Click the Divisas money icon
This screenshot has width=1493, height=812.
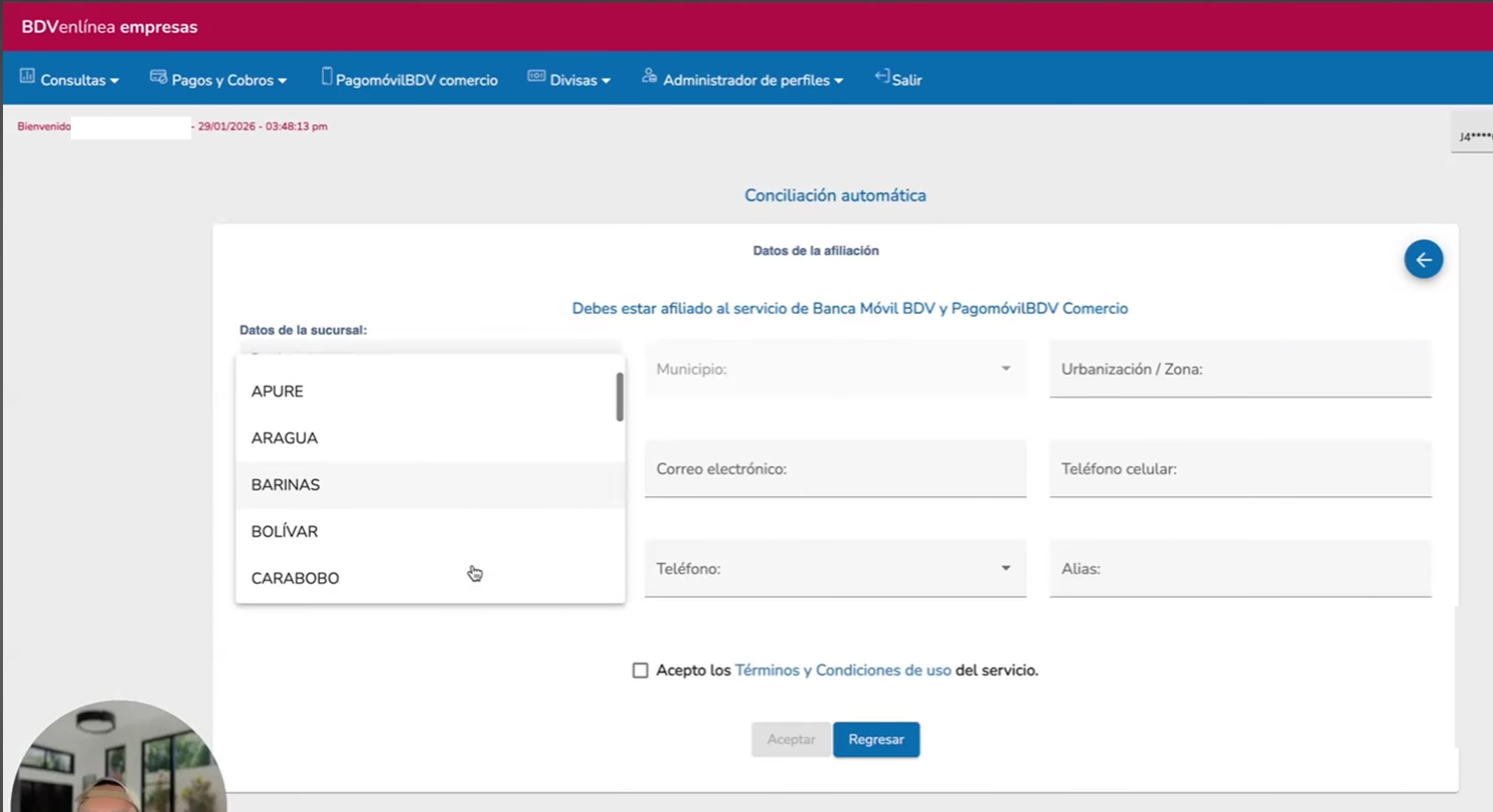click(536, 77)
